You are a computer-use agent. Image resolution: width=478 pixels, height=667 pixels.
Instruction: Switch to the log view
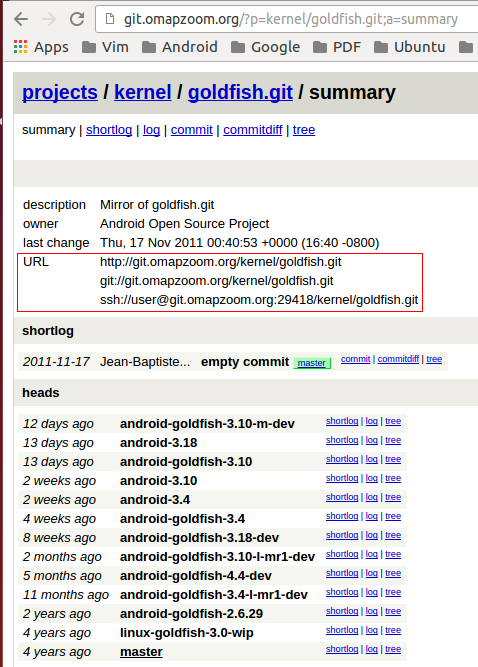point(151,130)
